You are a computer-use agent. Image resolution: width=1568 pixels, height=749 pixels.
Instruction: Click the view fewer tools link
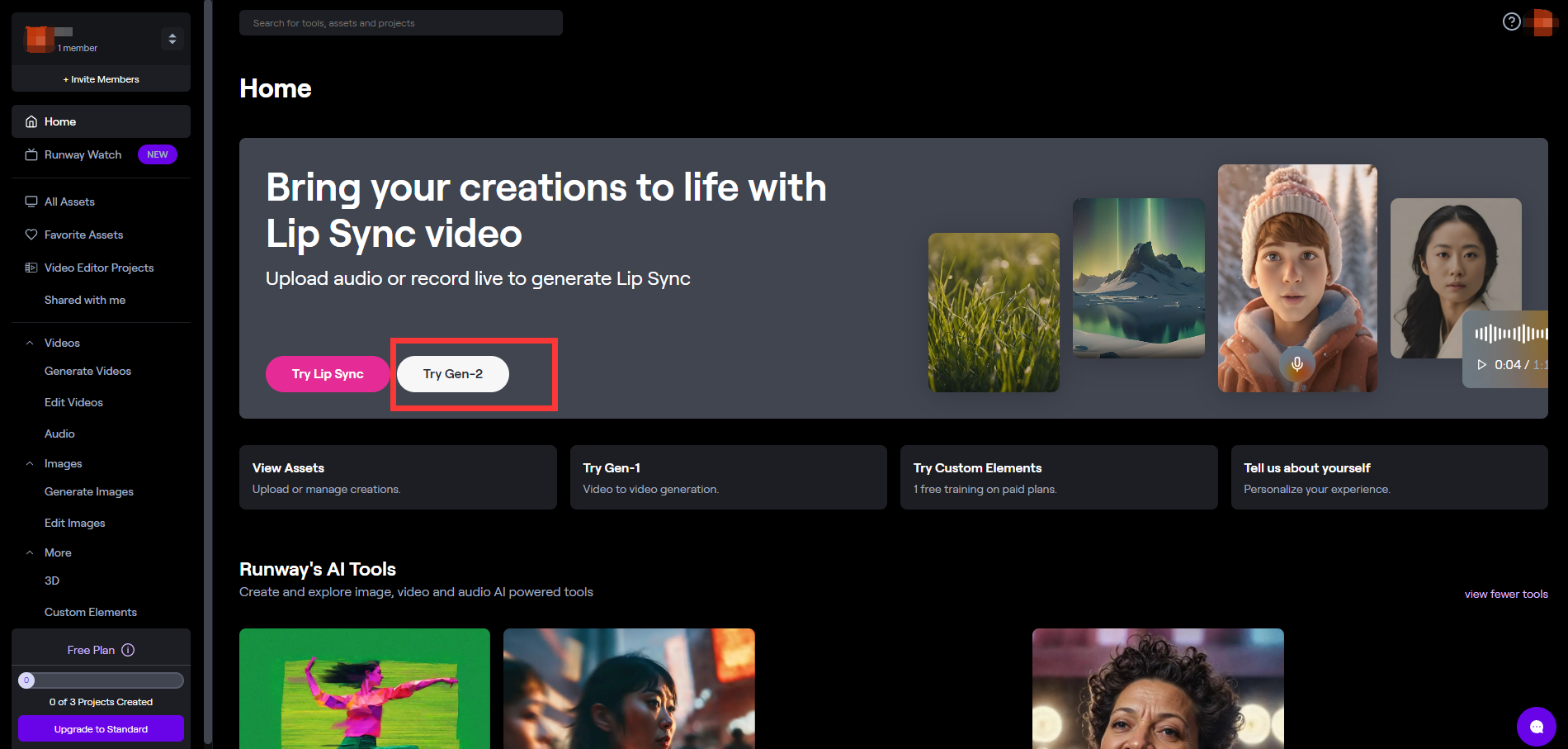pos(1506,594)
